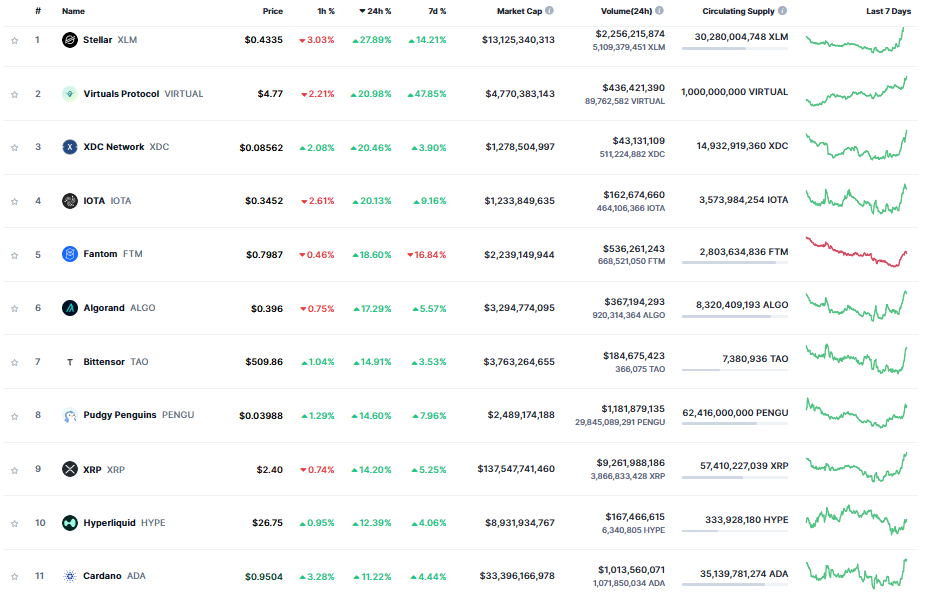Click the Volume(24h) info icon

click(x=659, y=11)
